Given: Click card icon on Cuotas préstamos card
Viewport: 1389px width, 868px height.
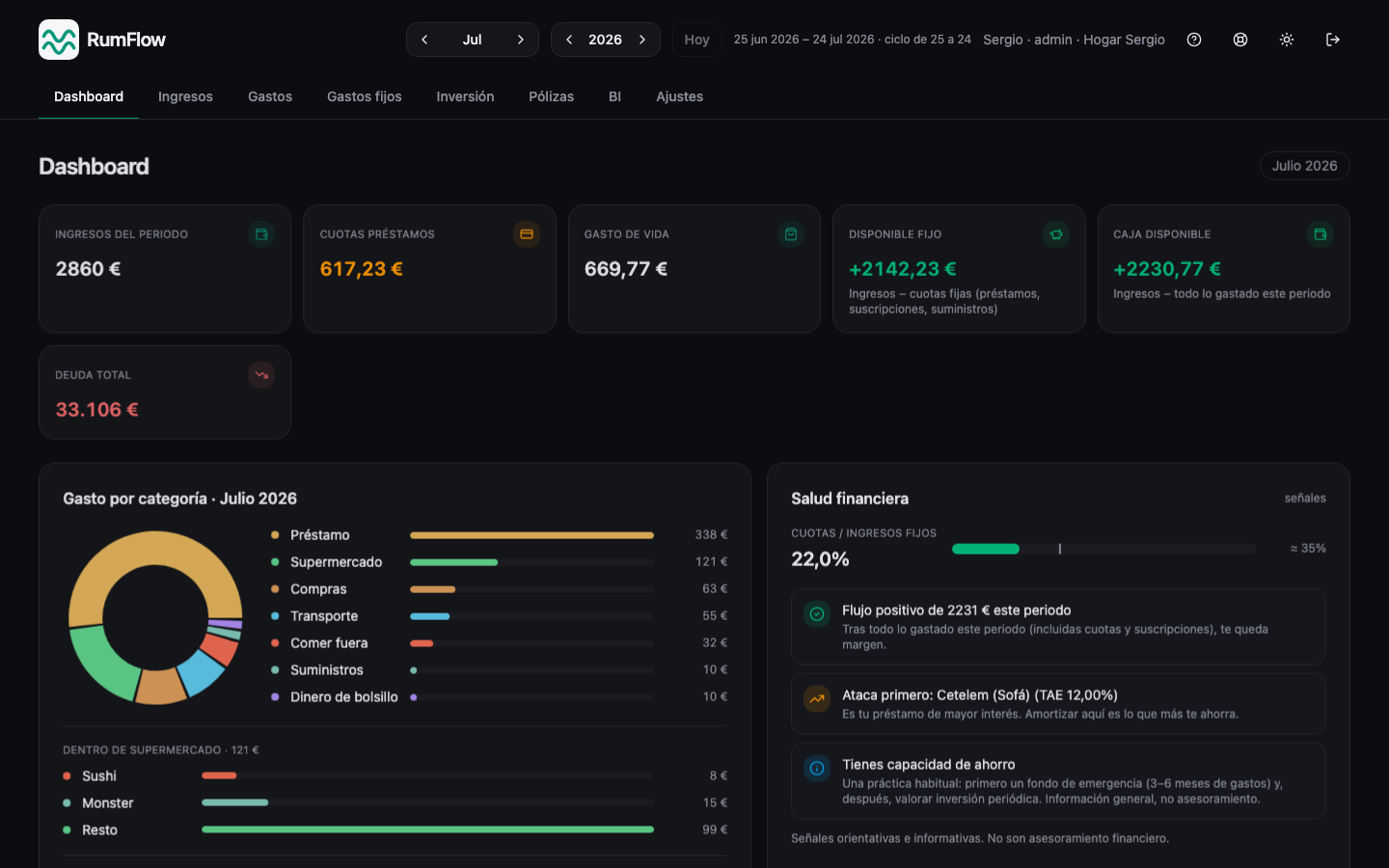Looking at the screenshot, I should (x=527, y=234).
